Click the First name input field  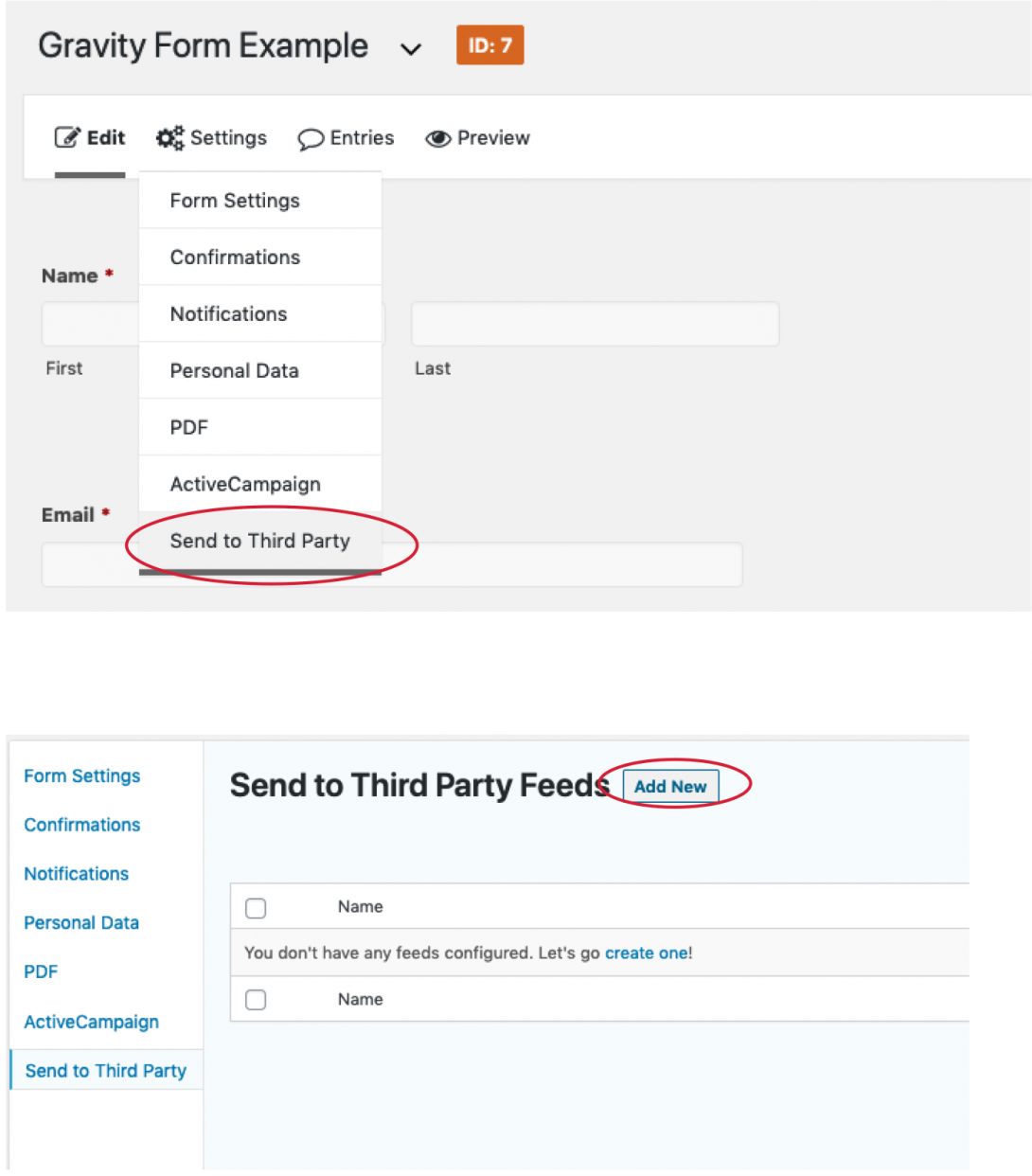(90, 323)
